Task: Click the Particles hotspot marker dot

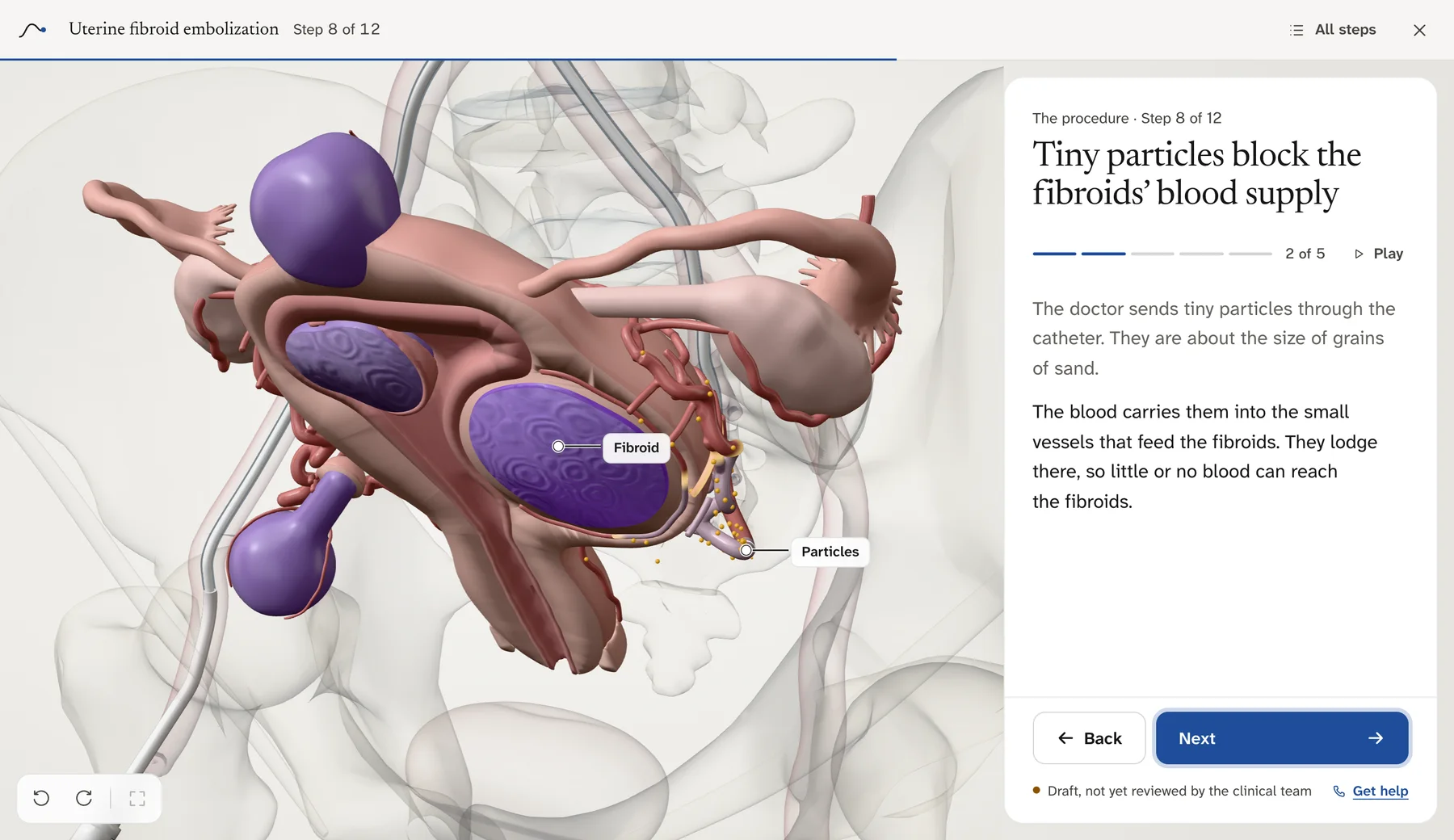Action: point(746,551)
